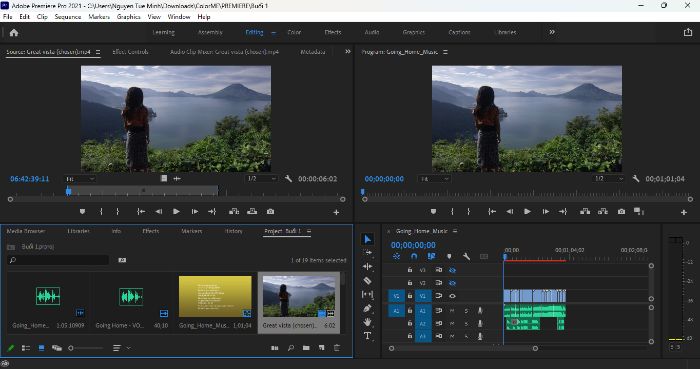Viewport: 700px width, 369px height.
Task: Click Find magnifier at Project panel bottom
Action: [291, 348]
